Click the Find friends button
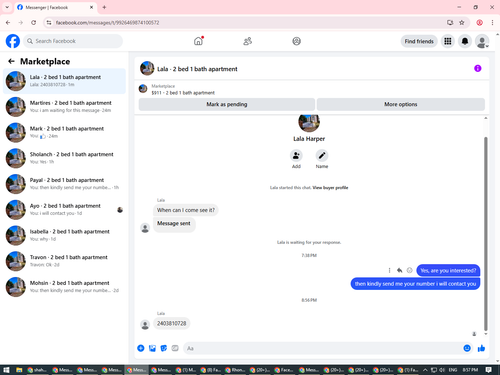Viewport: 500px width, 375px height. [419, 41]
